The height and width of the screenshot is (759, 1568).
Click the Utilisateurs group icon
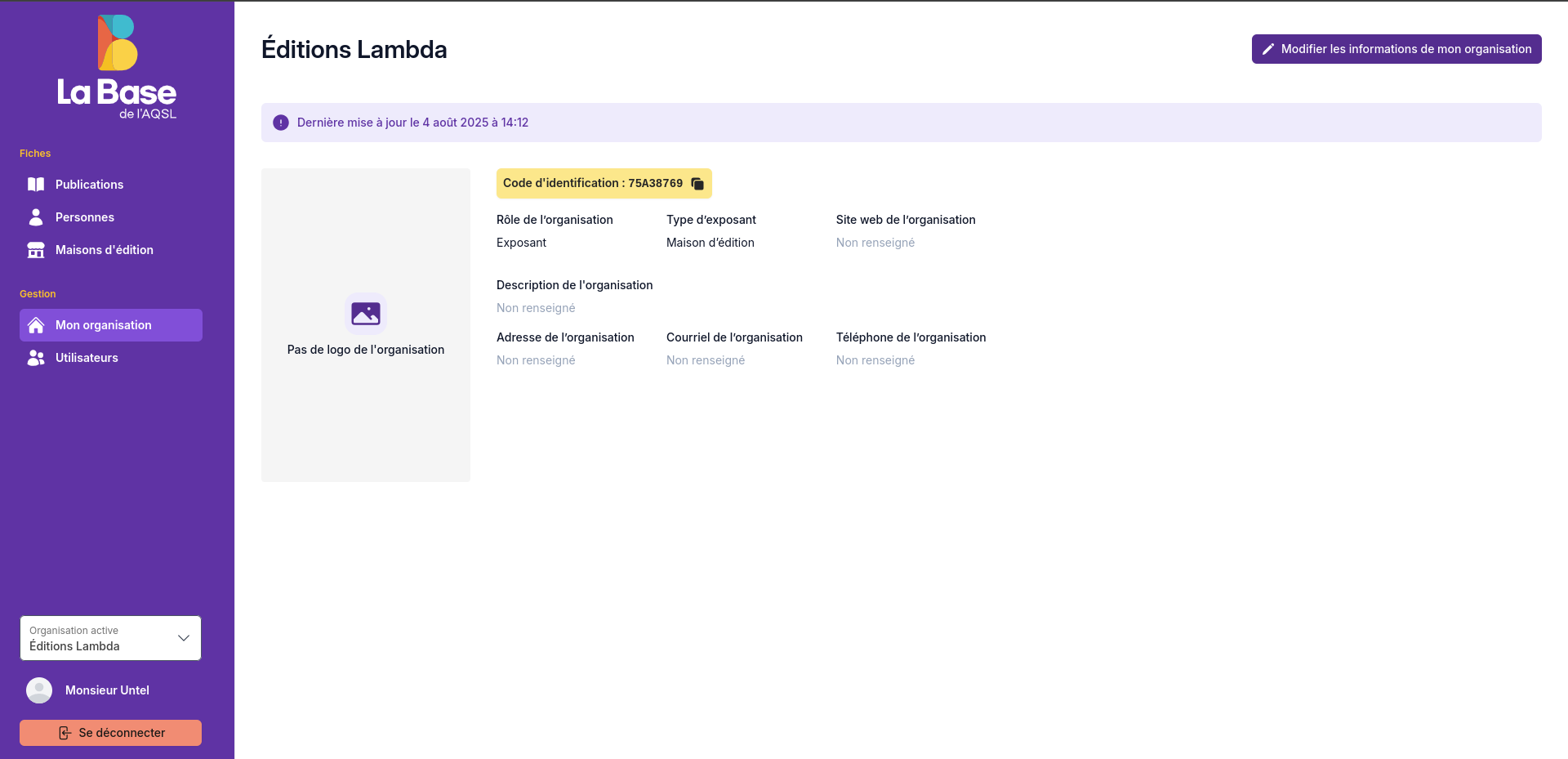click(36, 358)
